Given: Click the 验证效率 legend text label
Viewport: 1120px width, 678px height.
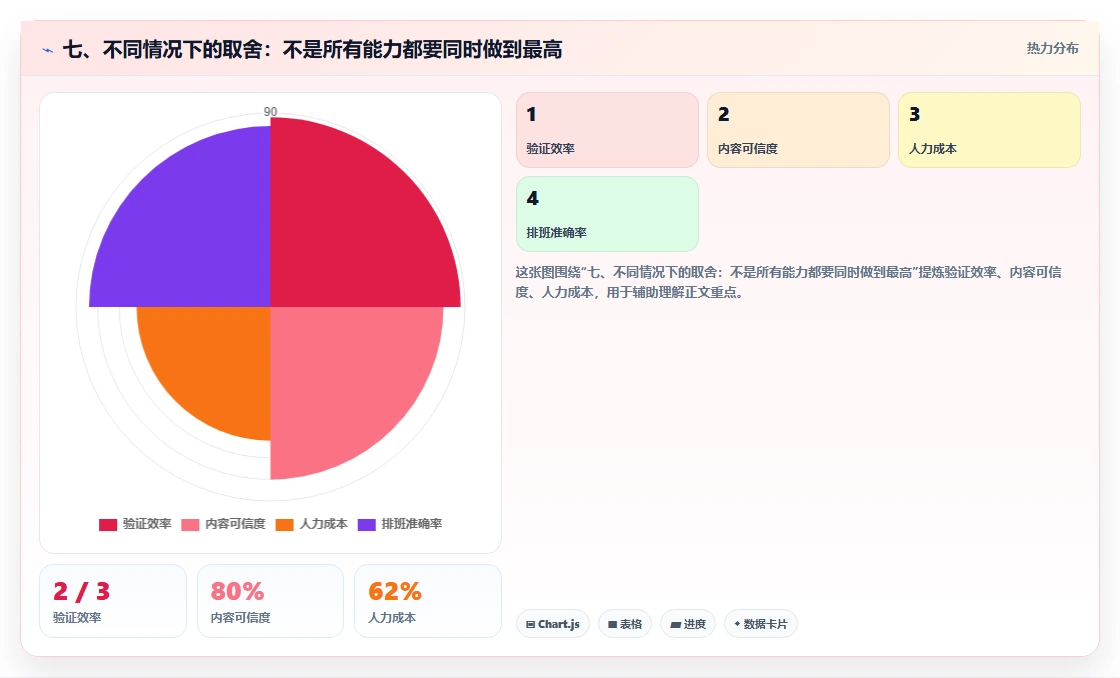Looking at the screenshot, I should 147,524.
